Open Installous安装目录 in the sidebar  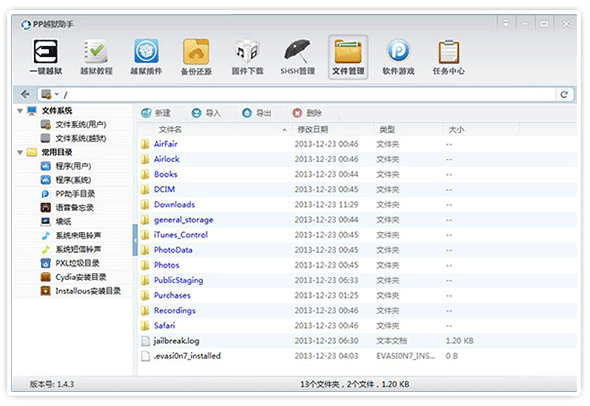81,291
